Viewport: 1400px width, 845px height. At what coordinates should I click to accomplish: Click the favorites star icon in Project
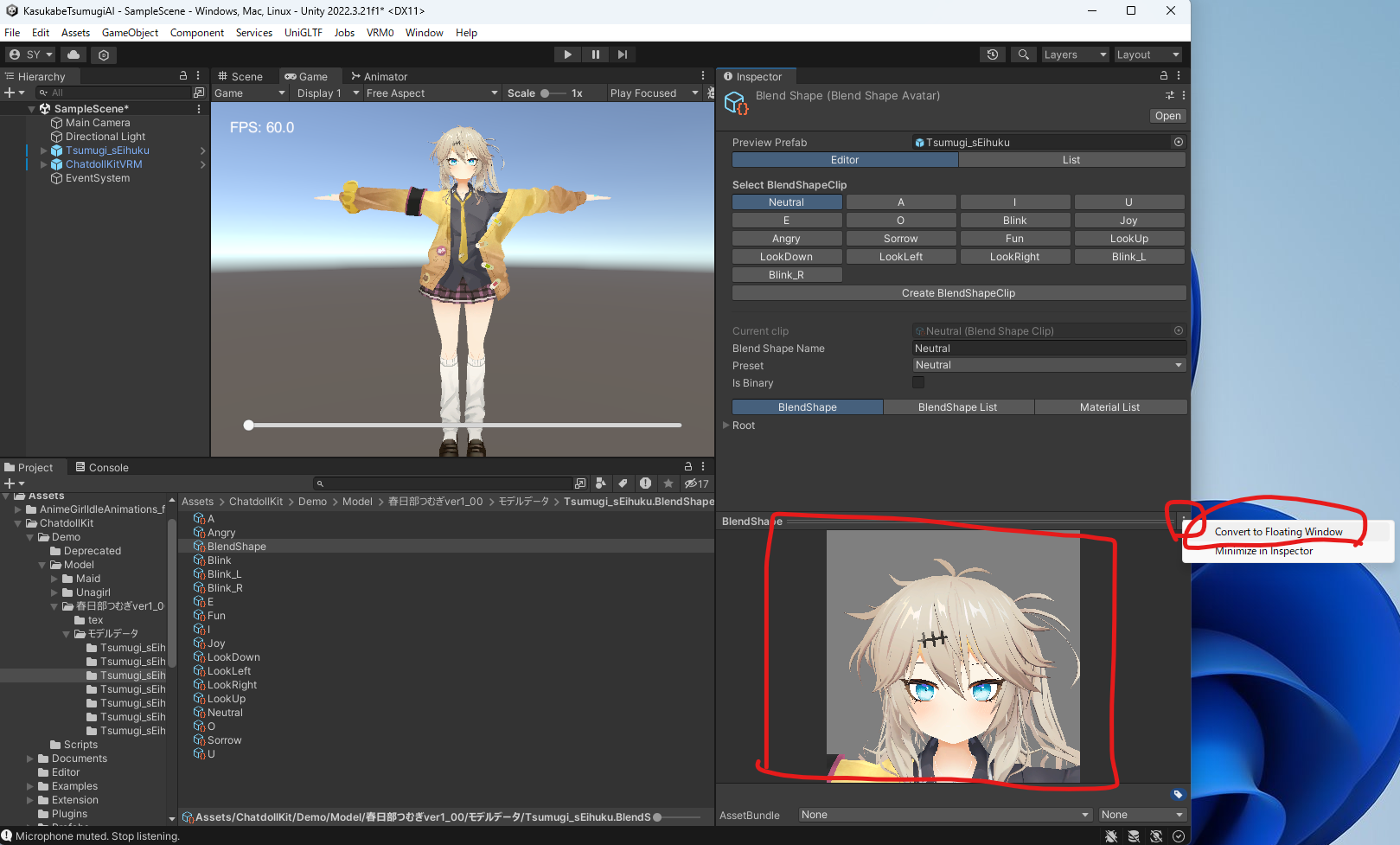(x=668, y=483)
